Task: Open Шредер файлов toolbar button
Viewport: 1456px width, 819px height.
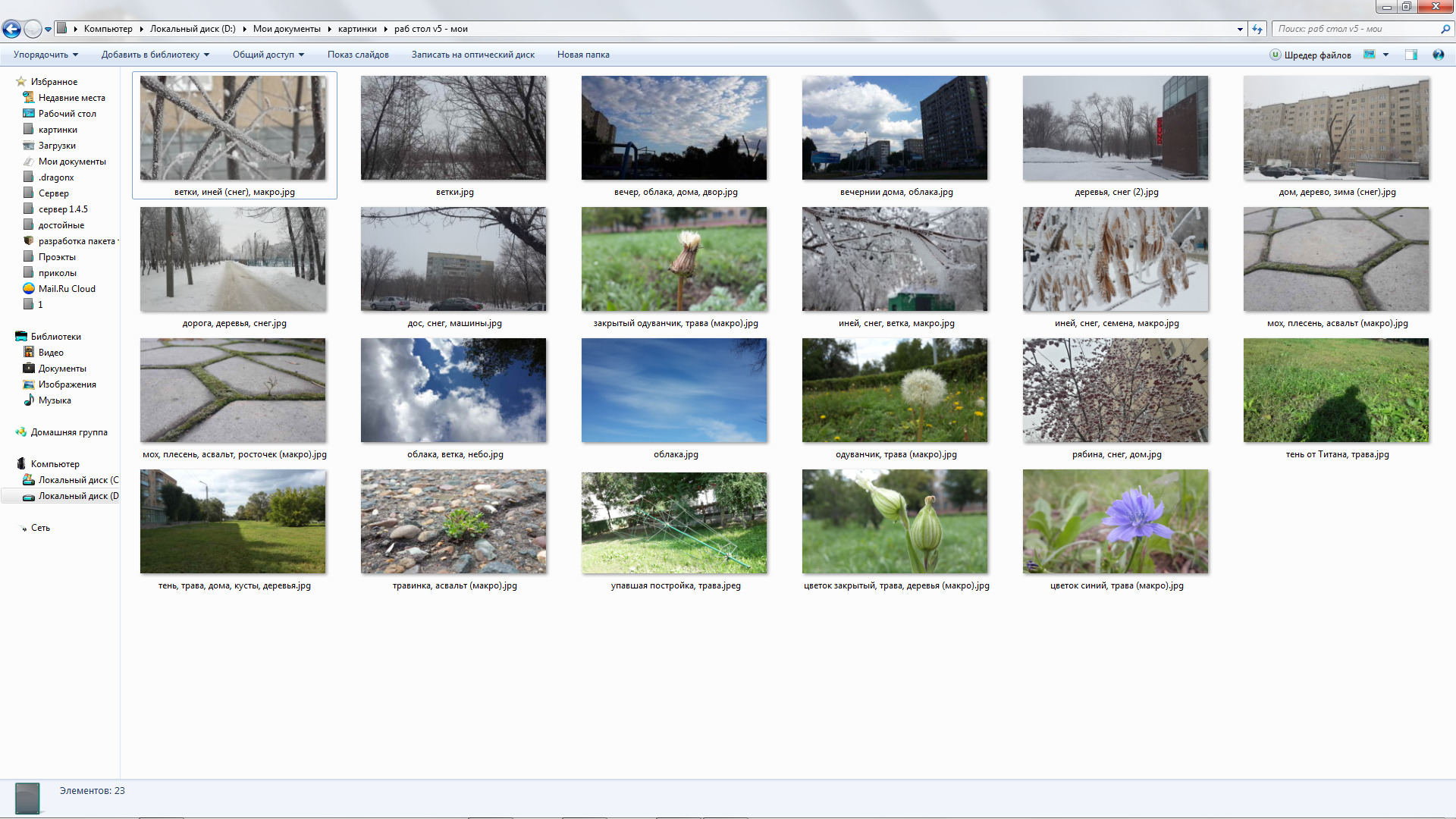Action: pyautogui.click(x=1310, y=55)
